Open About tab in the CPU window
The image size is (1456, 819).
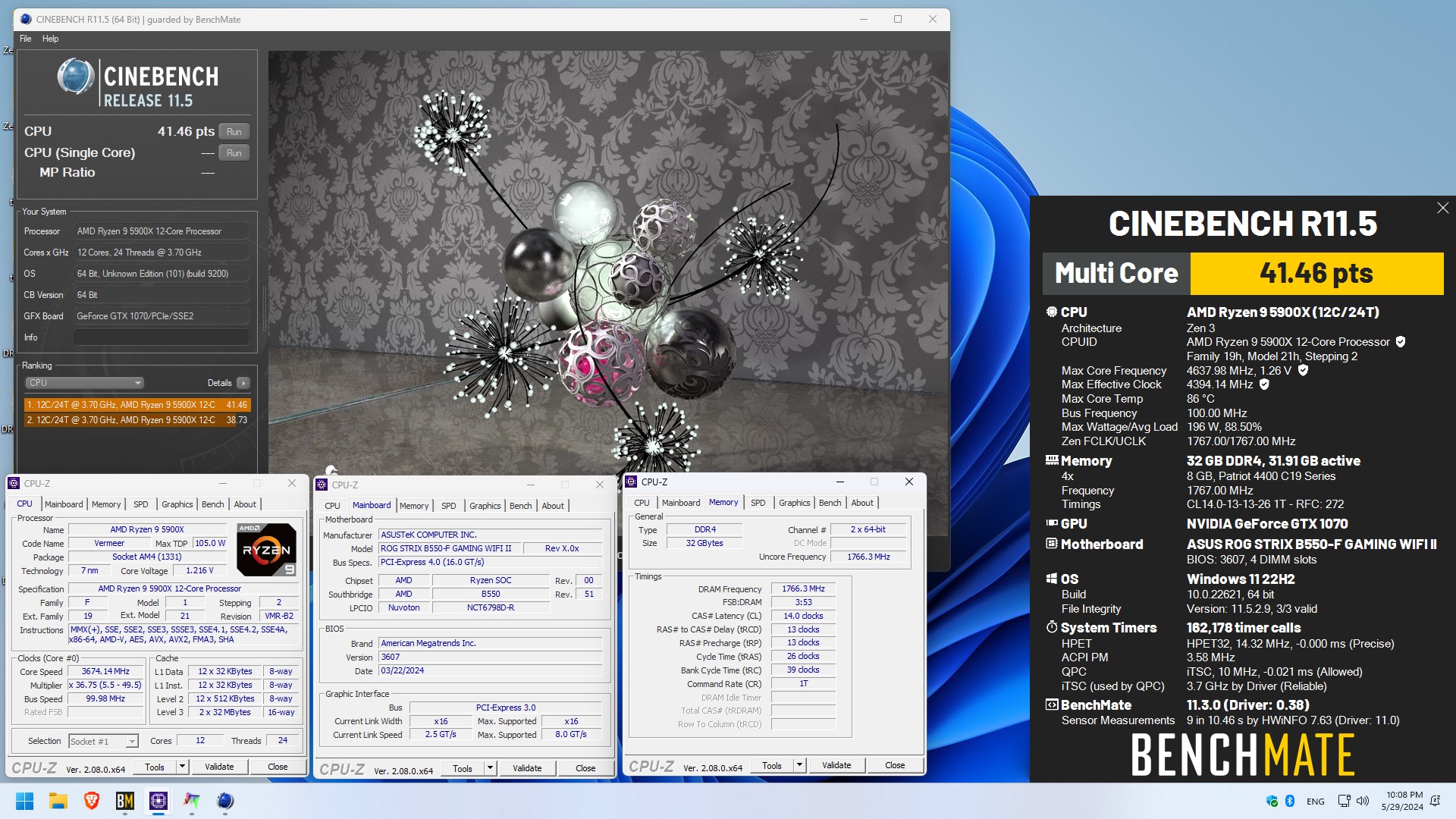[245, 504]
